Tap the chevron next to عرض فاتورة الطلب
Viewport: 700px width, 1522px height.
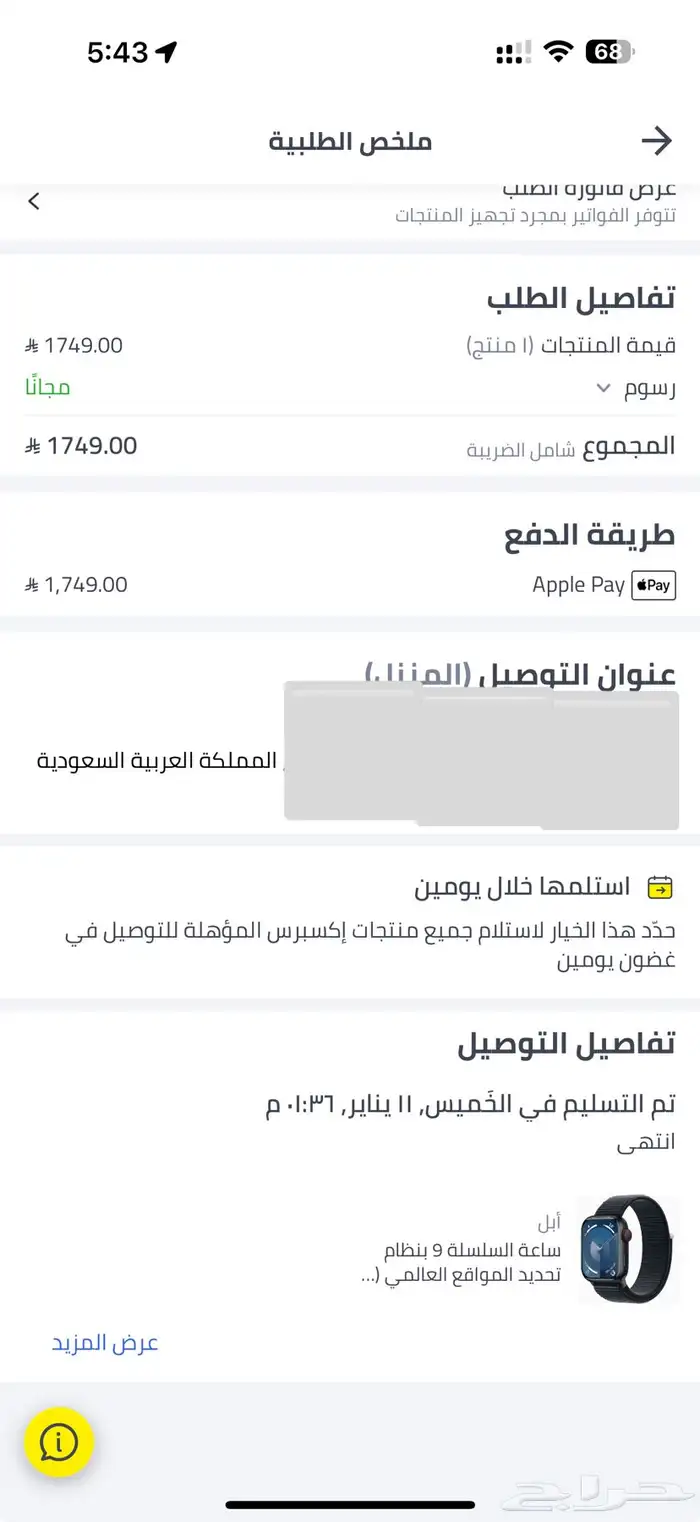tap(33, 200)
